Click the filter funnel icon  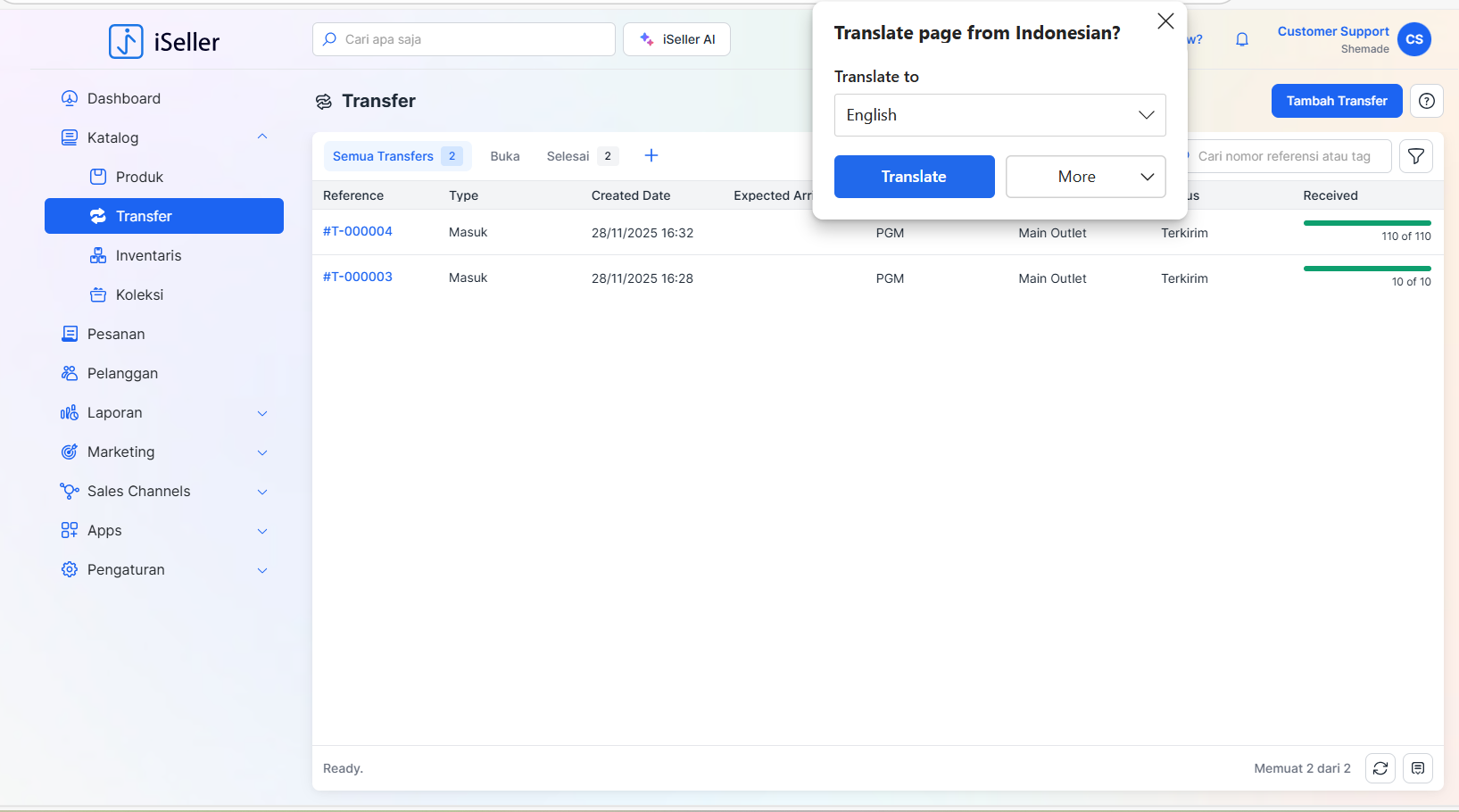pos(1415,156)
